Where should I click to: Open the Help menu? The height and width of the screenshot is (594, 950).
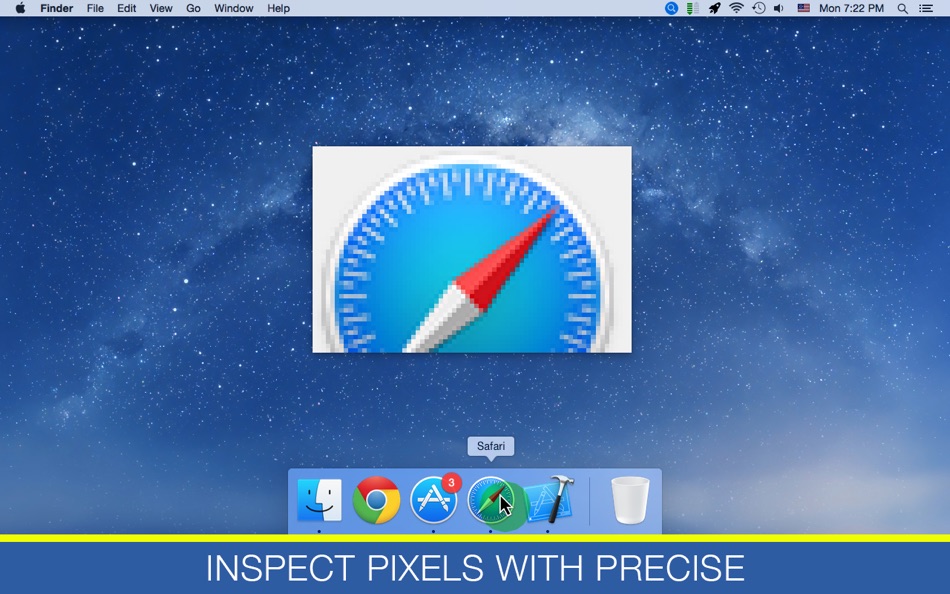pyautogui.click(x=278, y=8)
